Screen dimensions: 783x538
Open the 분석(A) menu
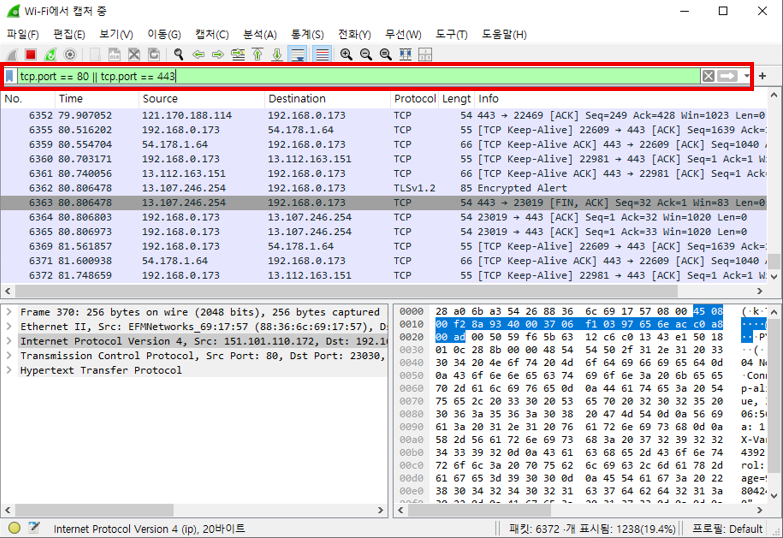[259, 34]
